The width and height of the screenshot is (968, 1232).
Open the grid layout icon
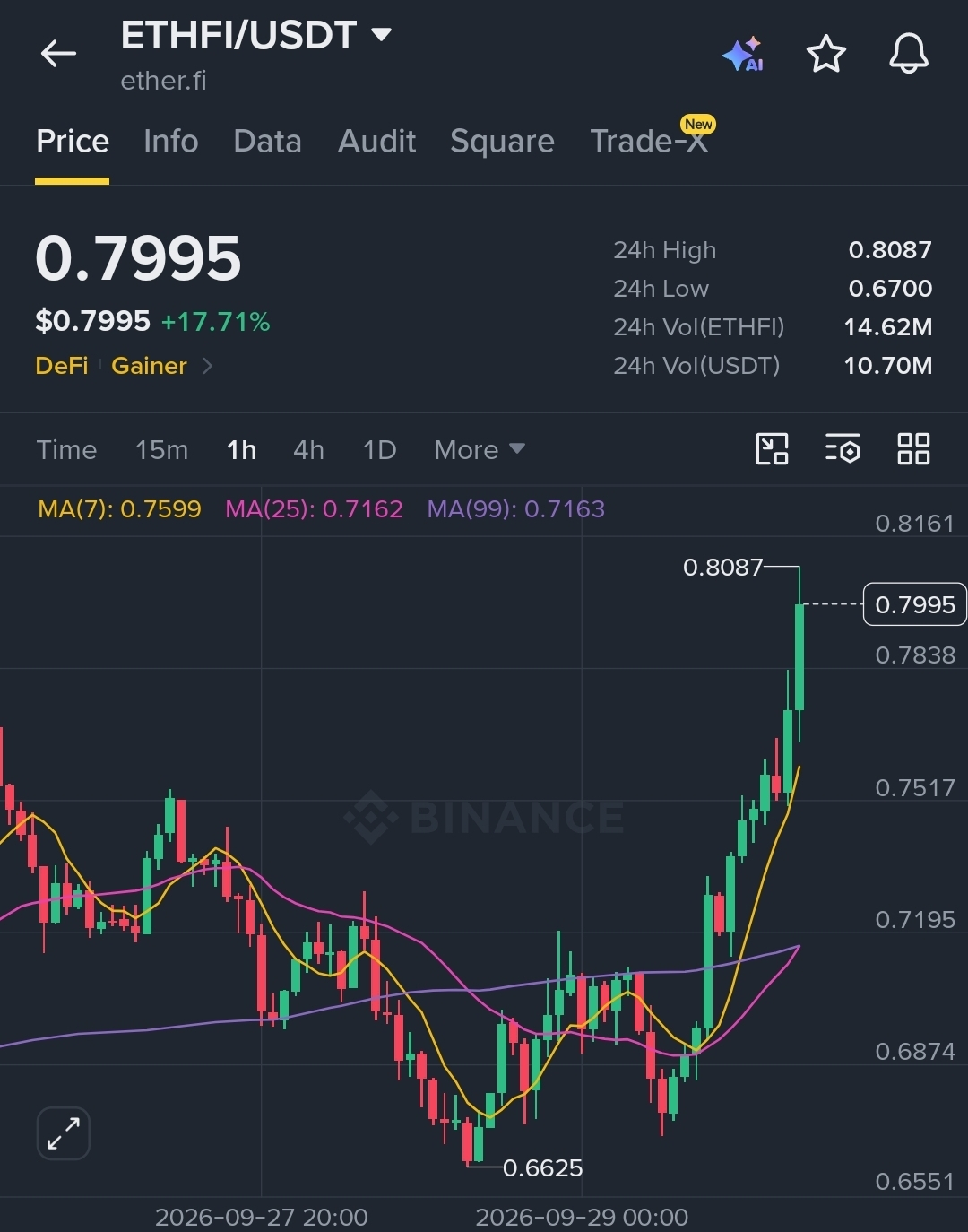pyautogui.click(x=913, y=448)
